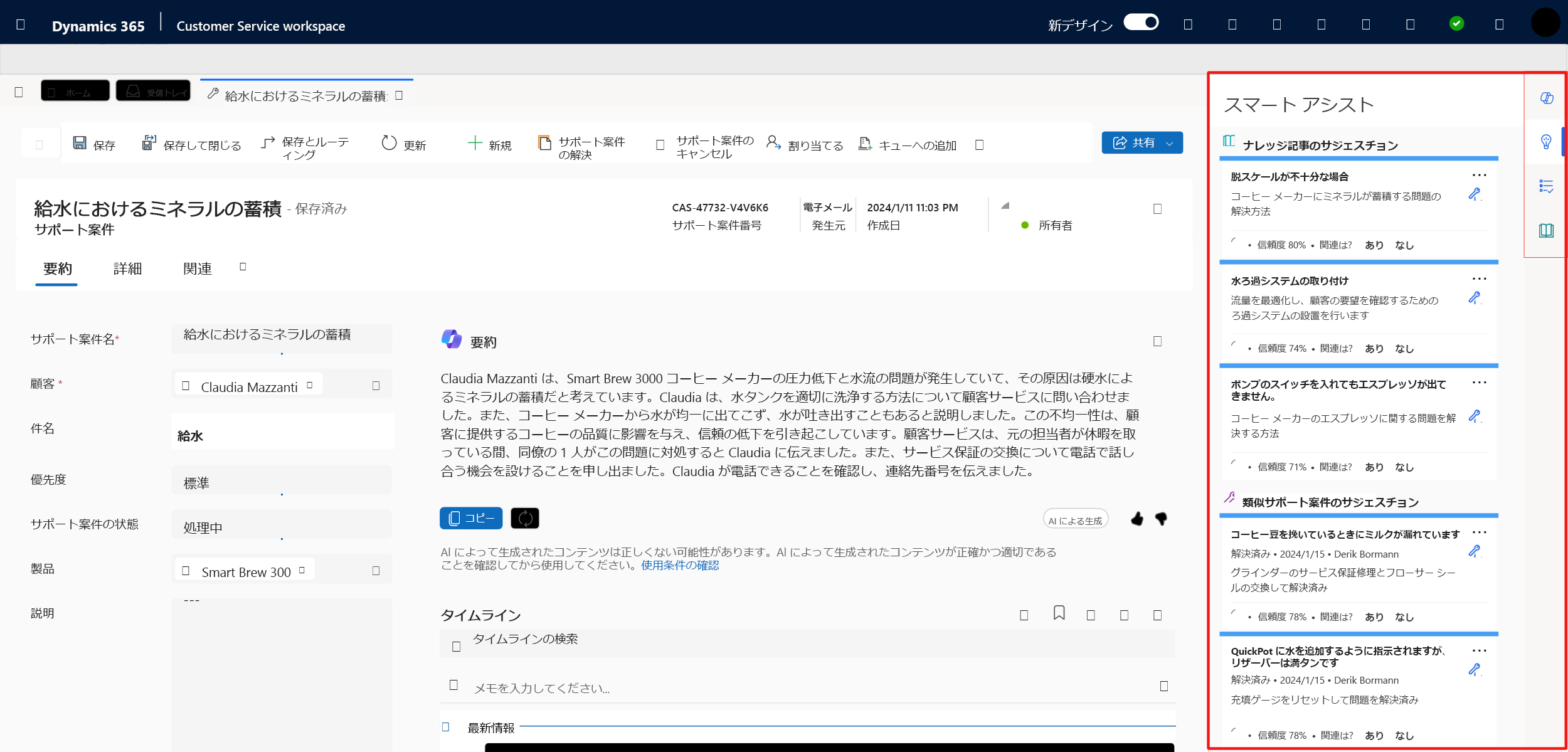Viewport: 1568px width, 752px height.
Task: Click キューへの追加 button
Action: point(908,145)
